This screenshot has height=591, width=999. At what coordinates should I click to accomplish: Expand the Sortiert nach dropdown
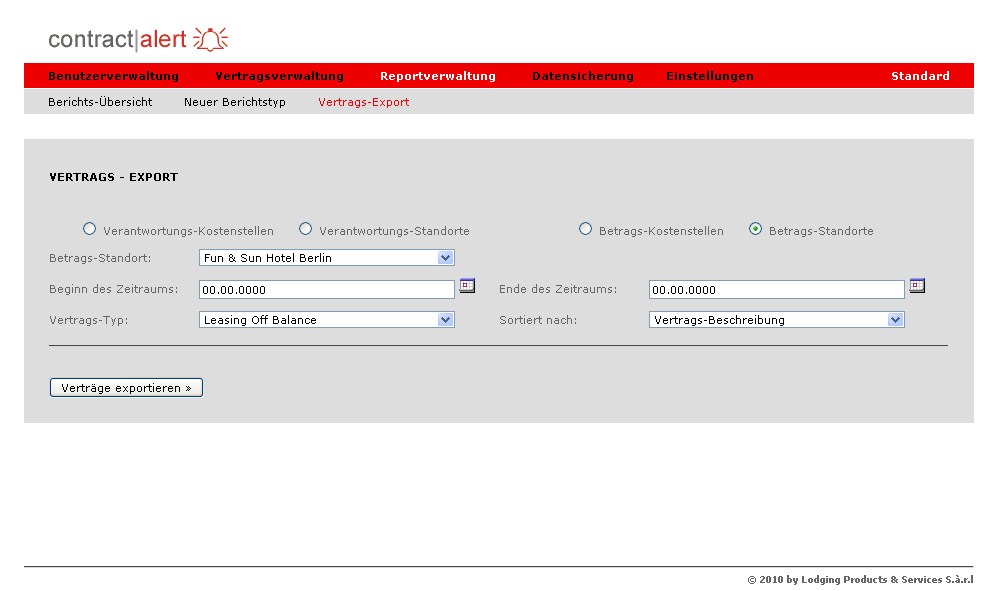pyautogui.click(x=896, y=320)
